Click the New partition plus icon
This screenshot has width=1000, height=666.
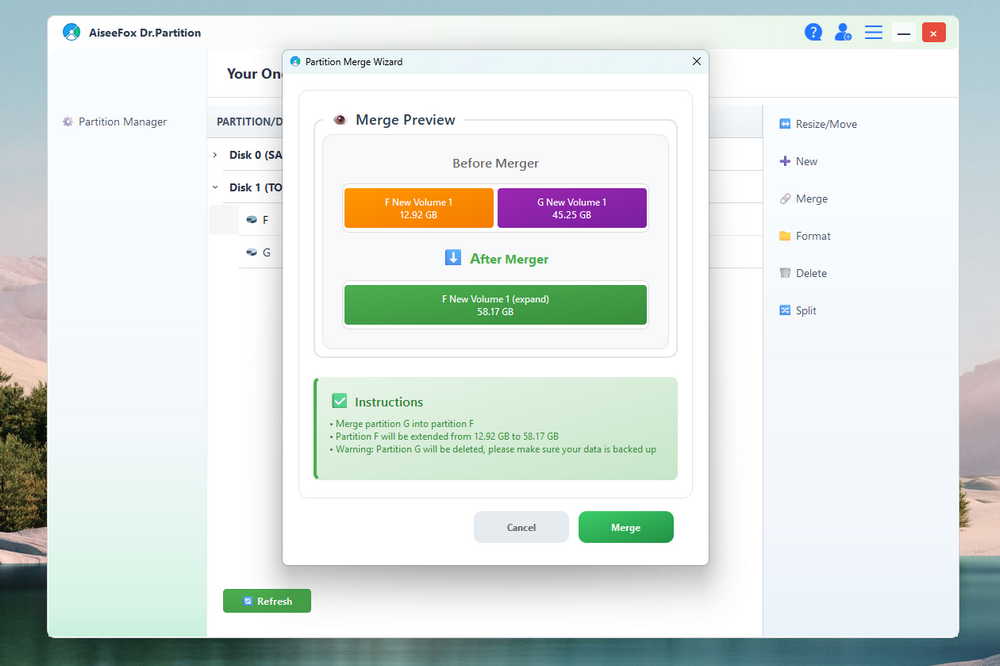pyautogui.click(x=785, y=161)
